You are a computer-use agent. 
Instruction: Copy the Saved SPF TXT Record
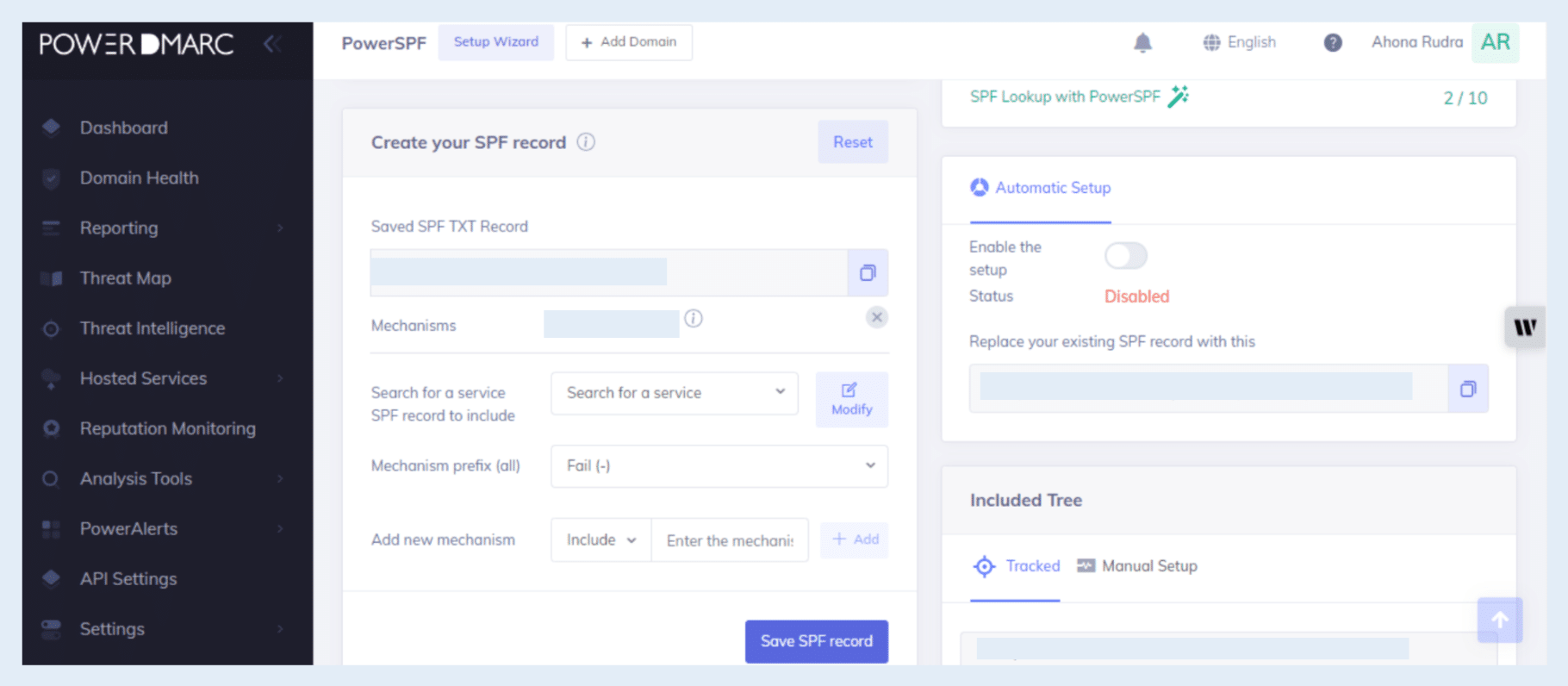pos(868,273)
